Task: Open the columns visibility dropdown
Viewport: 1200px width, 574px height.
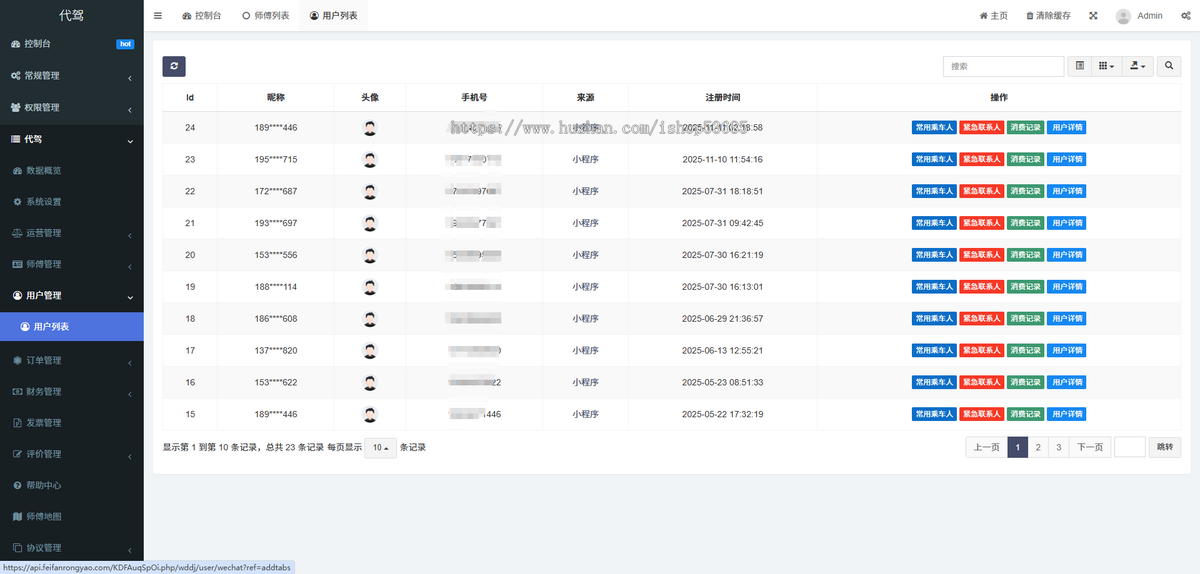Action: pyautogui.click(x=1106, y=66)
